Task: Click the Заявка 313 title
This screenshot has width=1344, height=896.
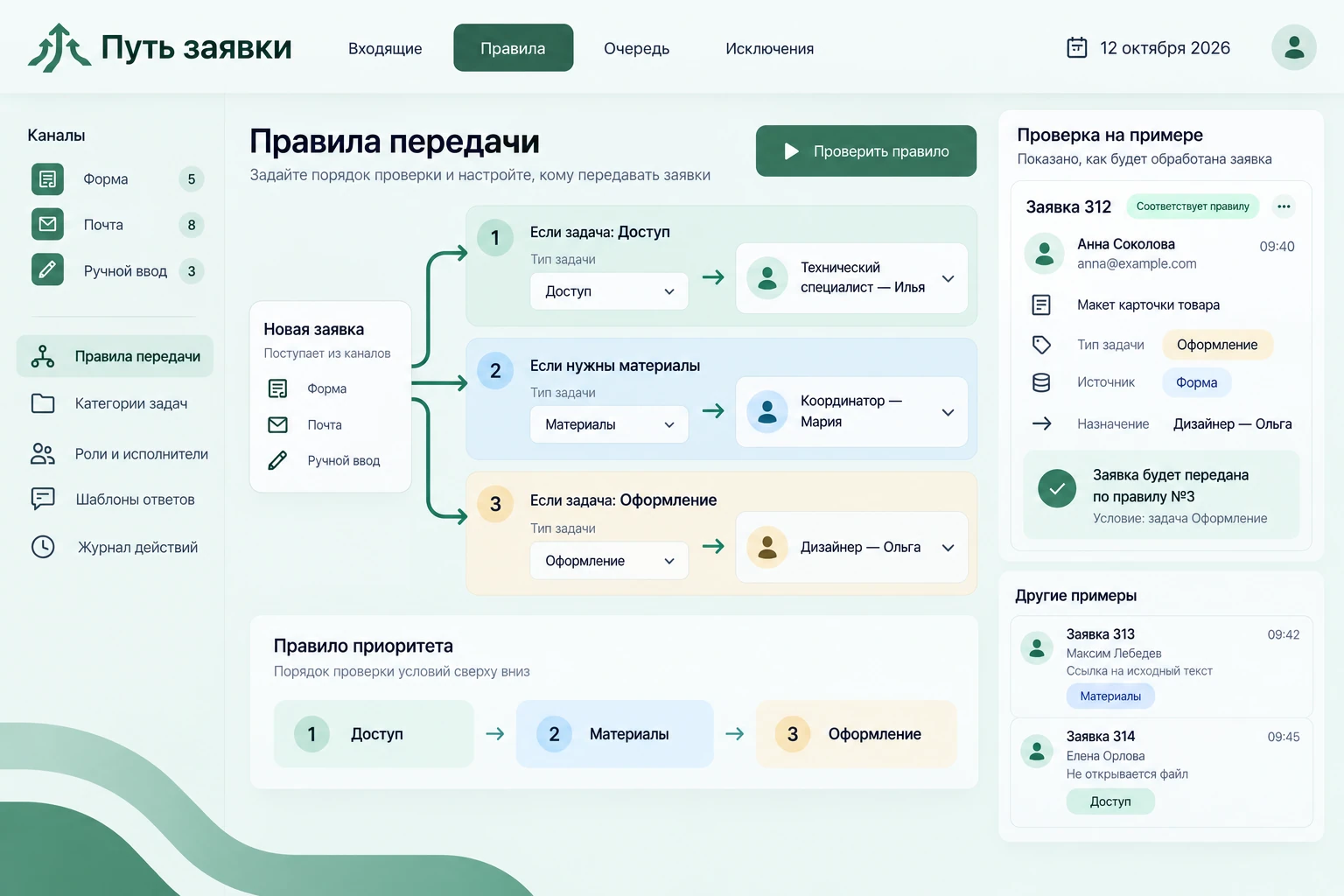Action: (1100, 634)
